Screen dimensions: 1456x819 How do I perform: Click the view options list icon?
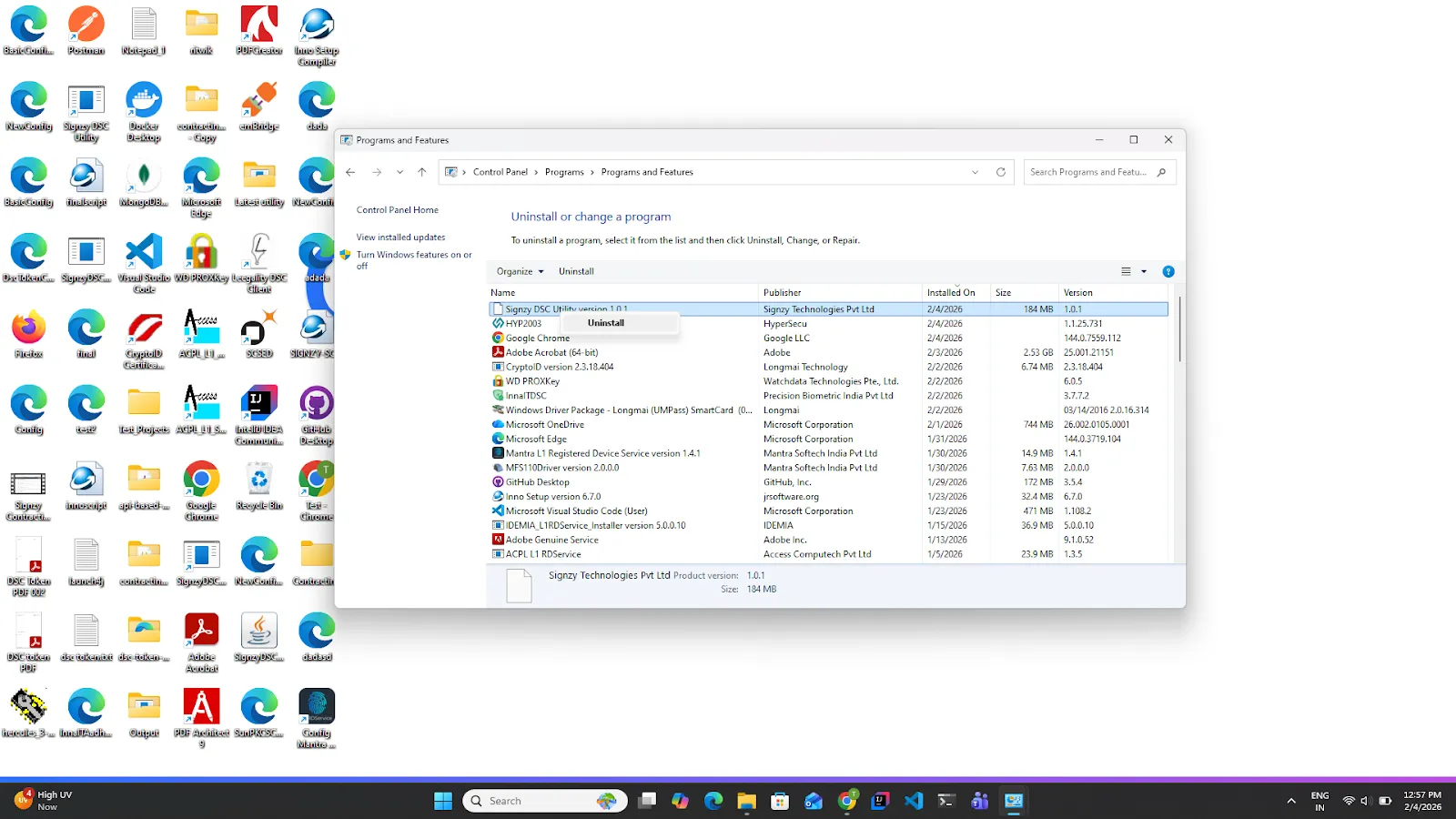tap(1127, 271)
